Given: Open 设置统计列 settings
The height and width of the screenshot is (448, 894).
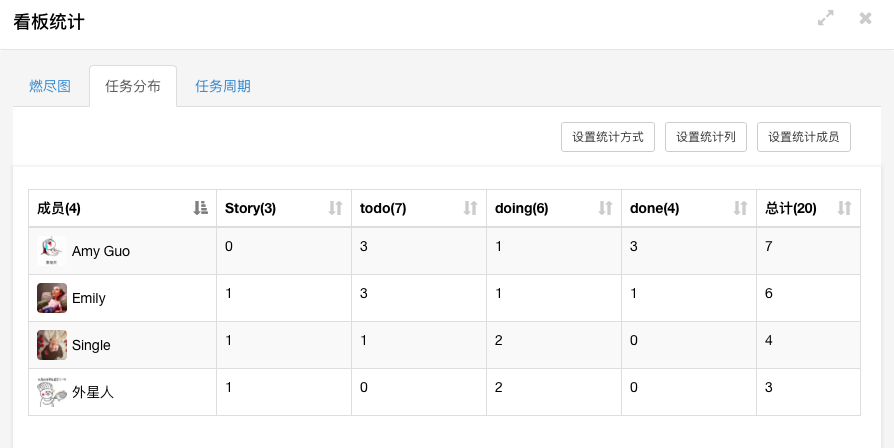Looking at the screenshot, I should (706, 137).
